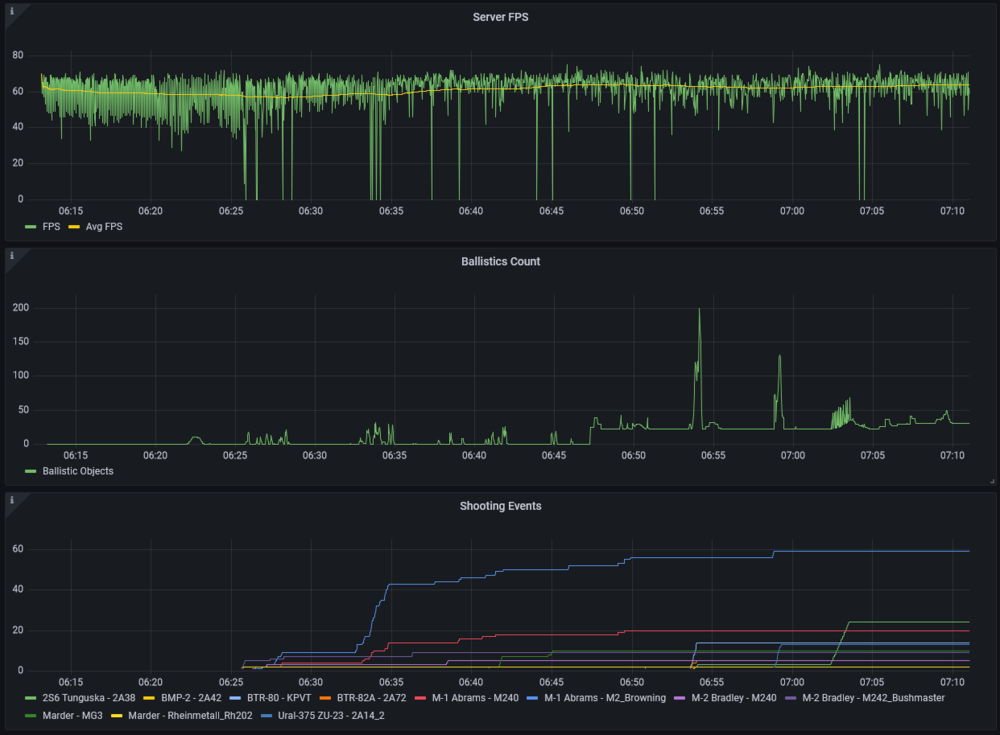The height and width of the screenshot is (735, 1000).
Task: Select Marder - MG3 legend entry
Action: [x=72, y=716]
